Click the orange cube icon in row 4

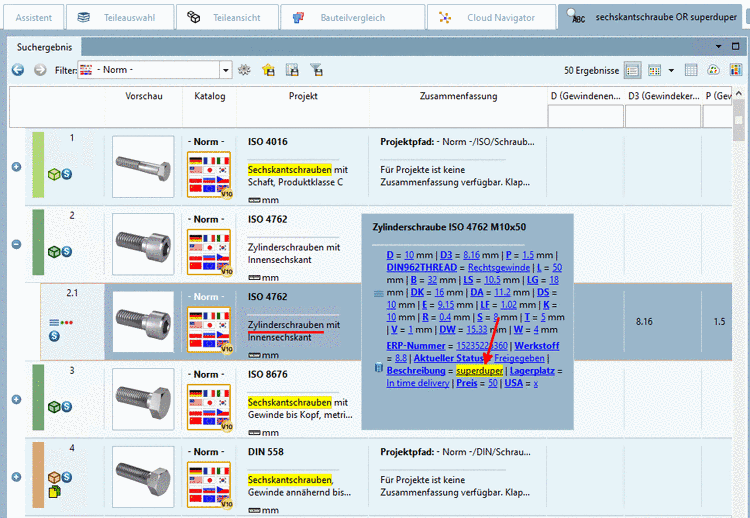(x=54, y=477)
